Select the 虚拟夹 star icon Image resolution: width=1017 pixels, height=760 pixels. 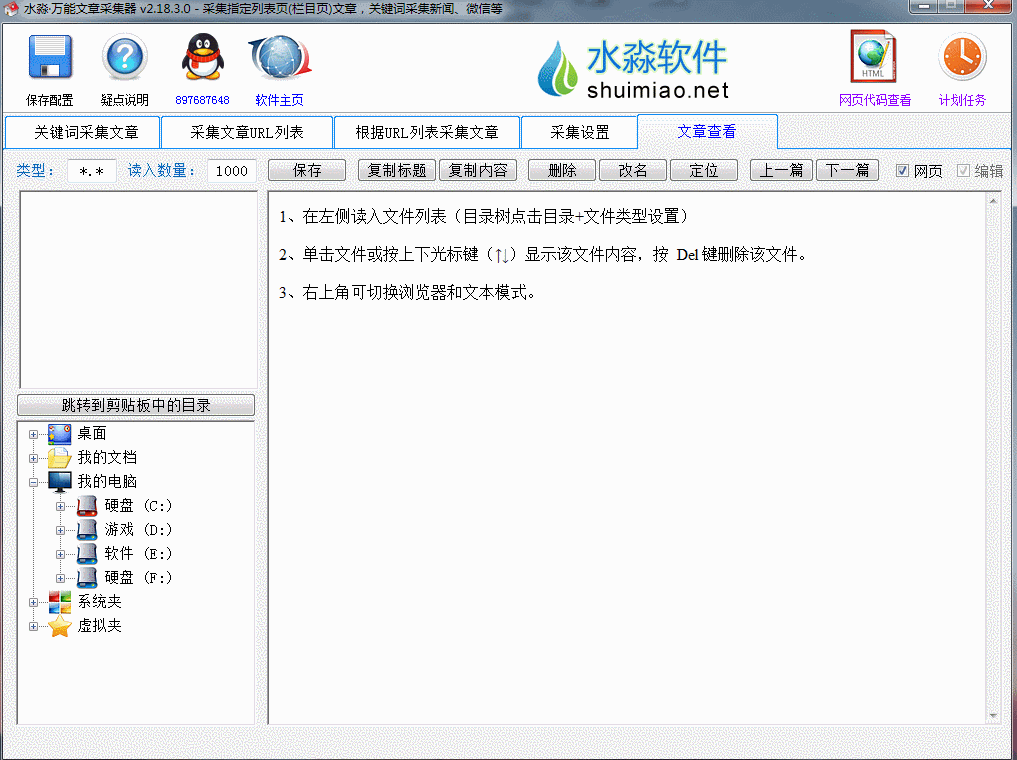click(60, 626)
